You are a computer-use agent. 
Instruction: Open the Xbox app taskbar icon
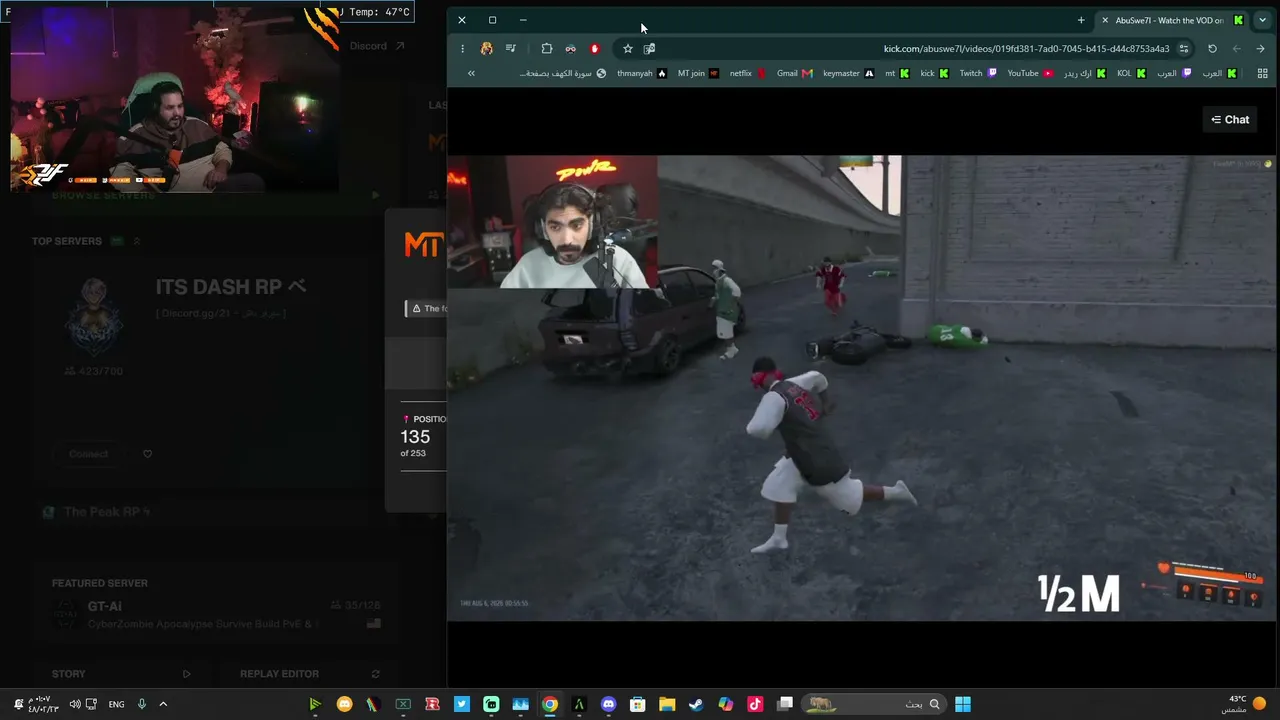point(403,704)
